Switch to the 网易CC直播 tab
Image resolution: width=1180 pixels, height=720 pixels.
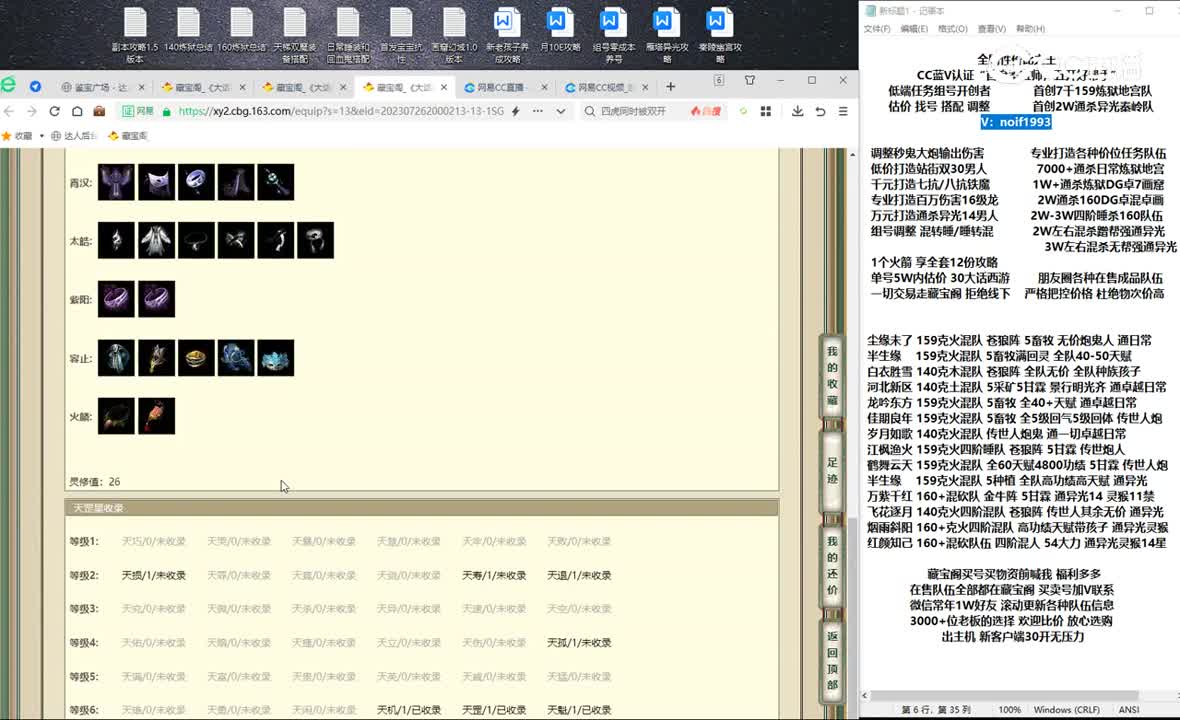(x=505, y=87)
